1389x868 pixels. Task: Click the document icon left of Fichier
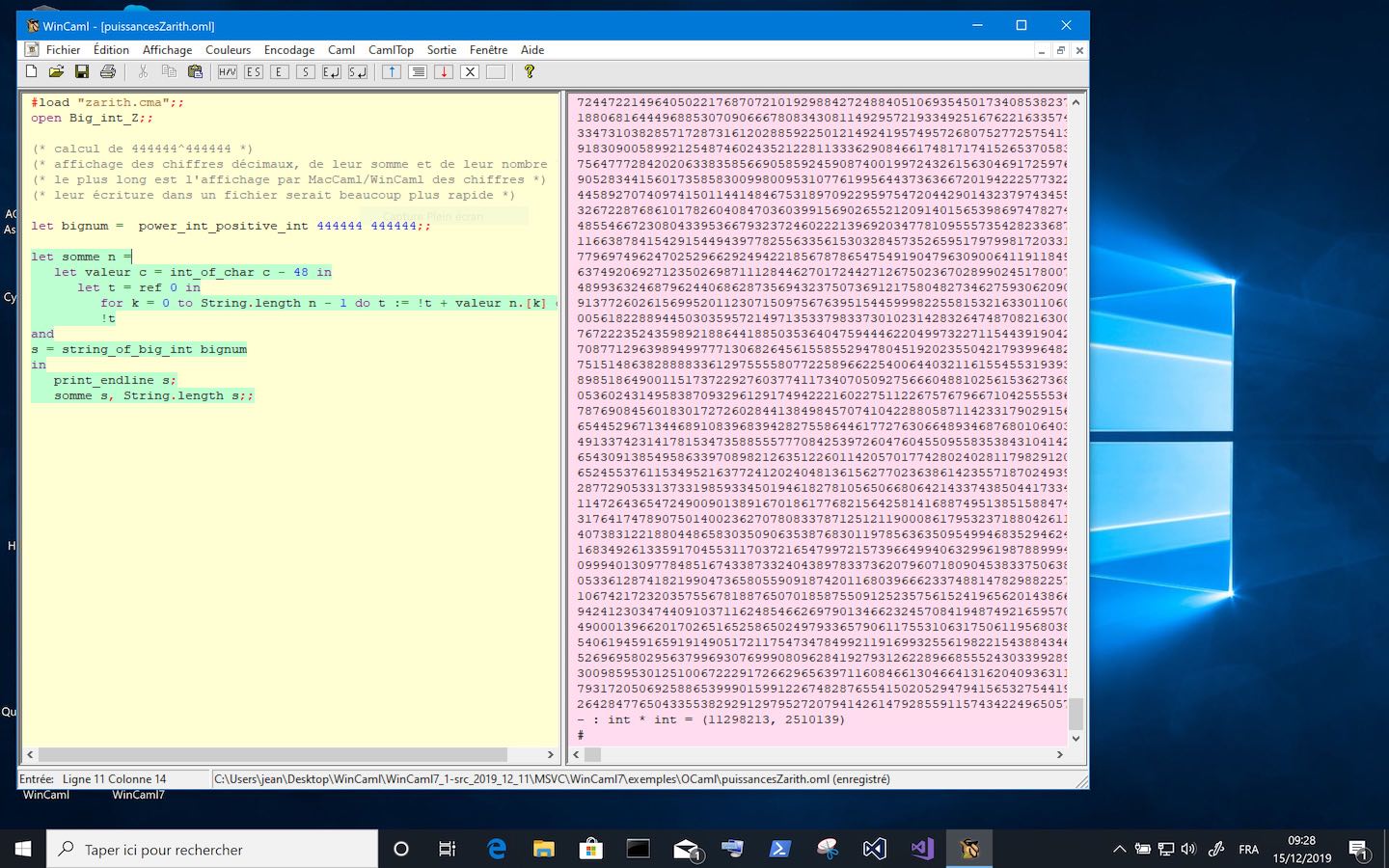pos(31,50)
